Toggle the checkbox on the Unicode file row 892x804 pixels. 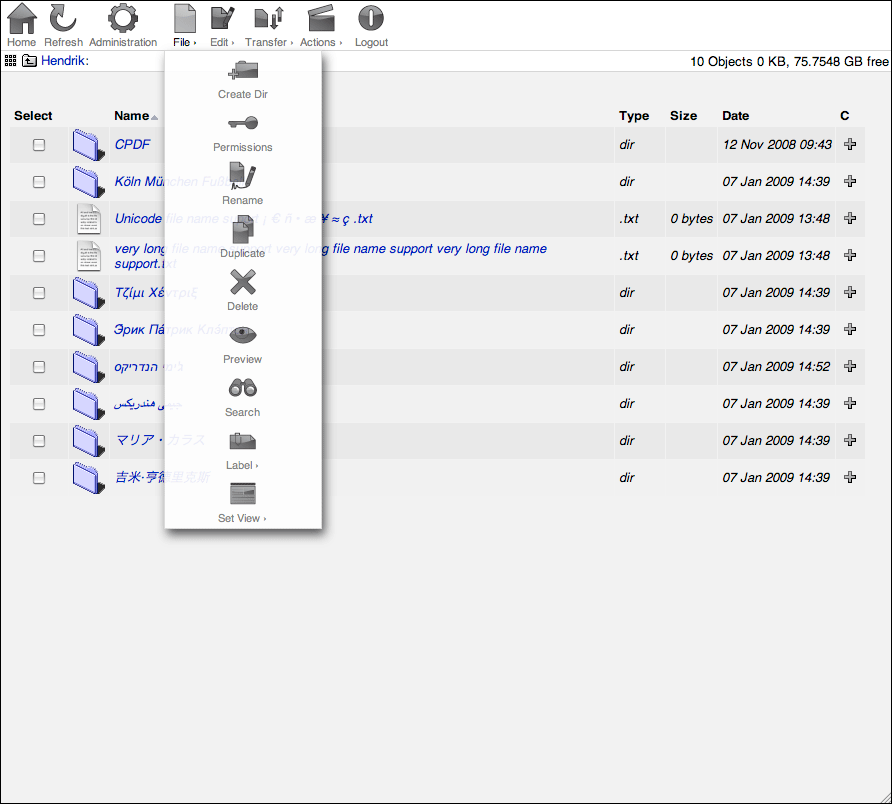tap(38, 218)
